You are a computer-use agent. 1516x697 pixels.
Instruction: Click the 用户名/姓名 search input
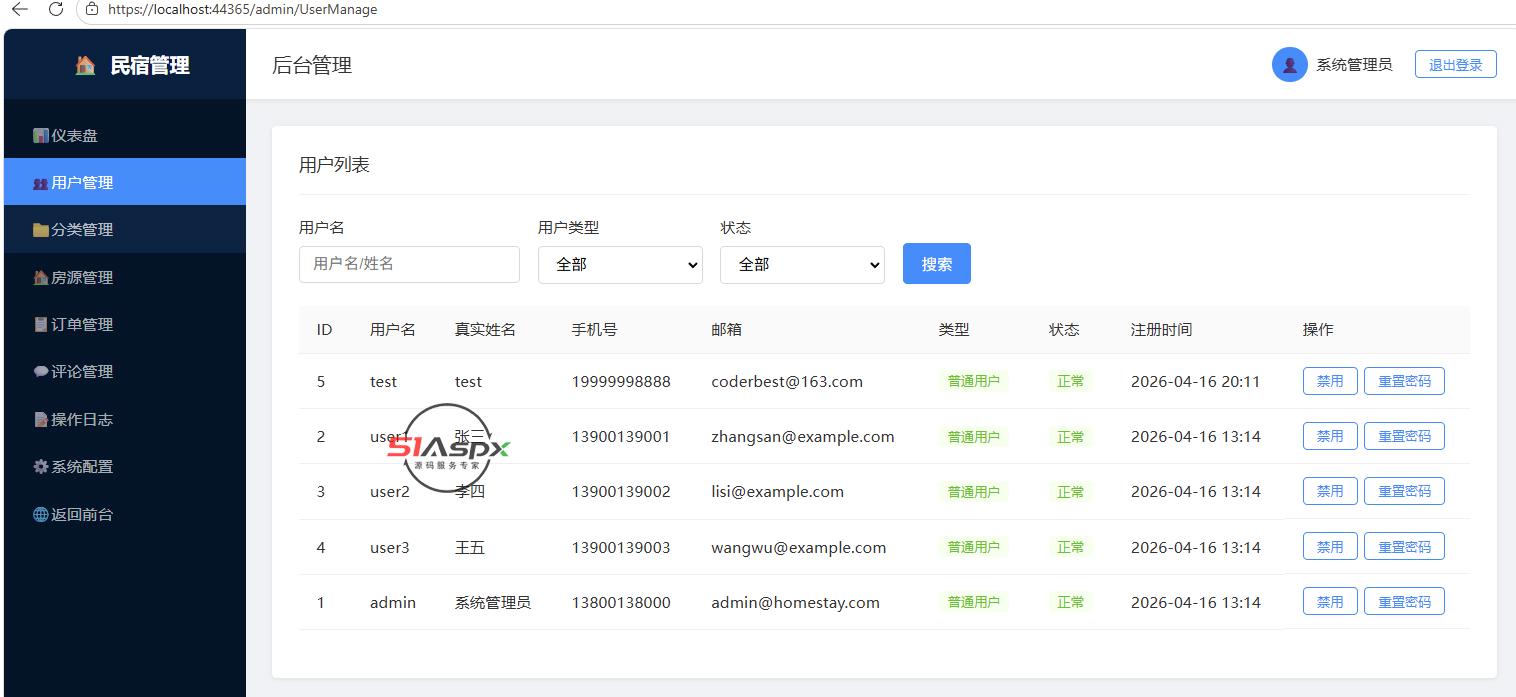coord(409,264)
